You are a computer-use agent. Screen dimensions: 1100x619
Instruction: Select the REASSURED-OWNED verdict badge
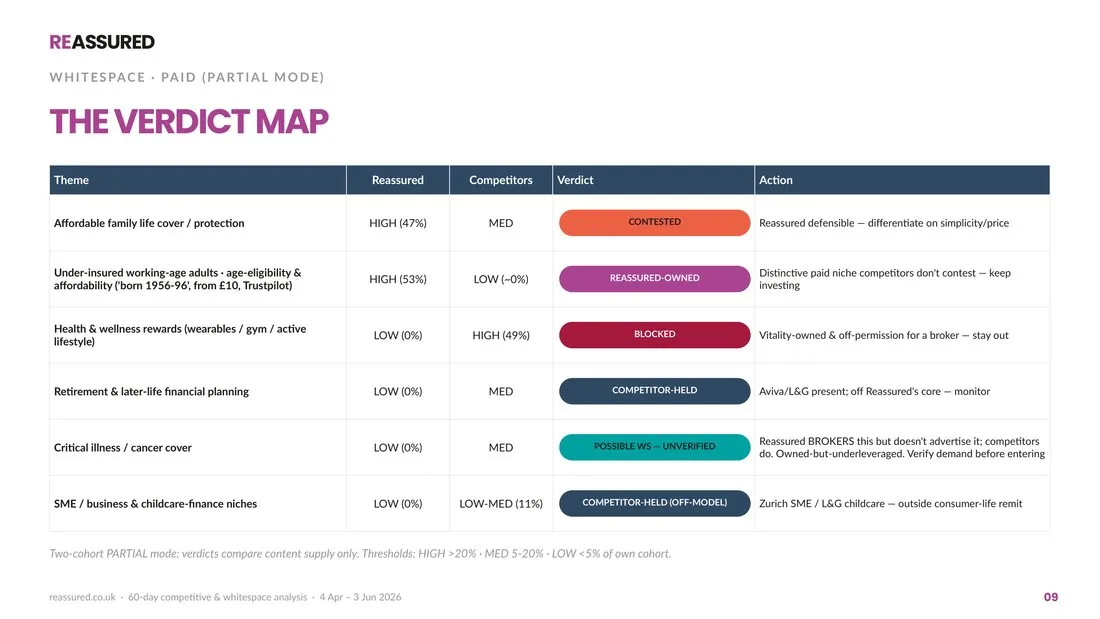(x=655, y=279)
